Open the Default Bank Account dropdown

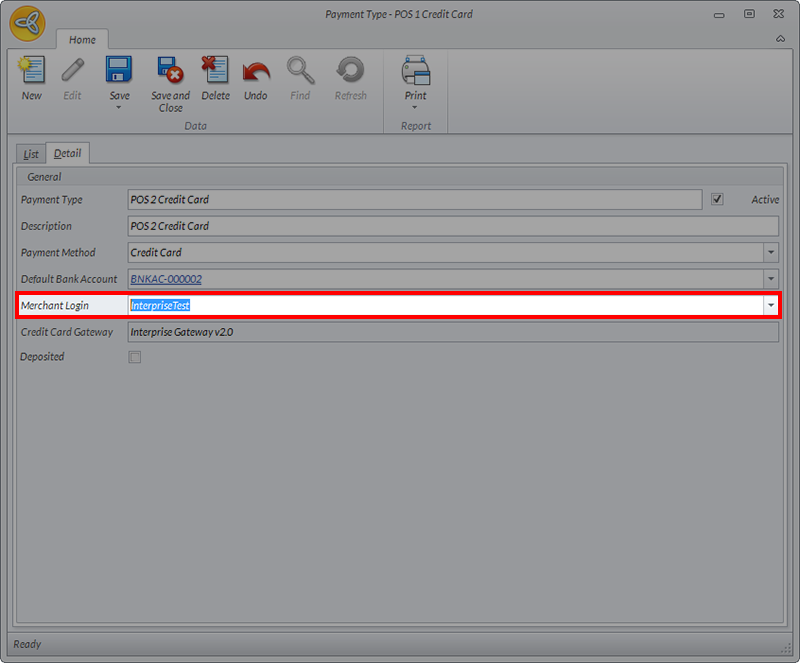point(770,279)
